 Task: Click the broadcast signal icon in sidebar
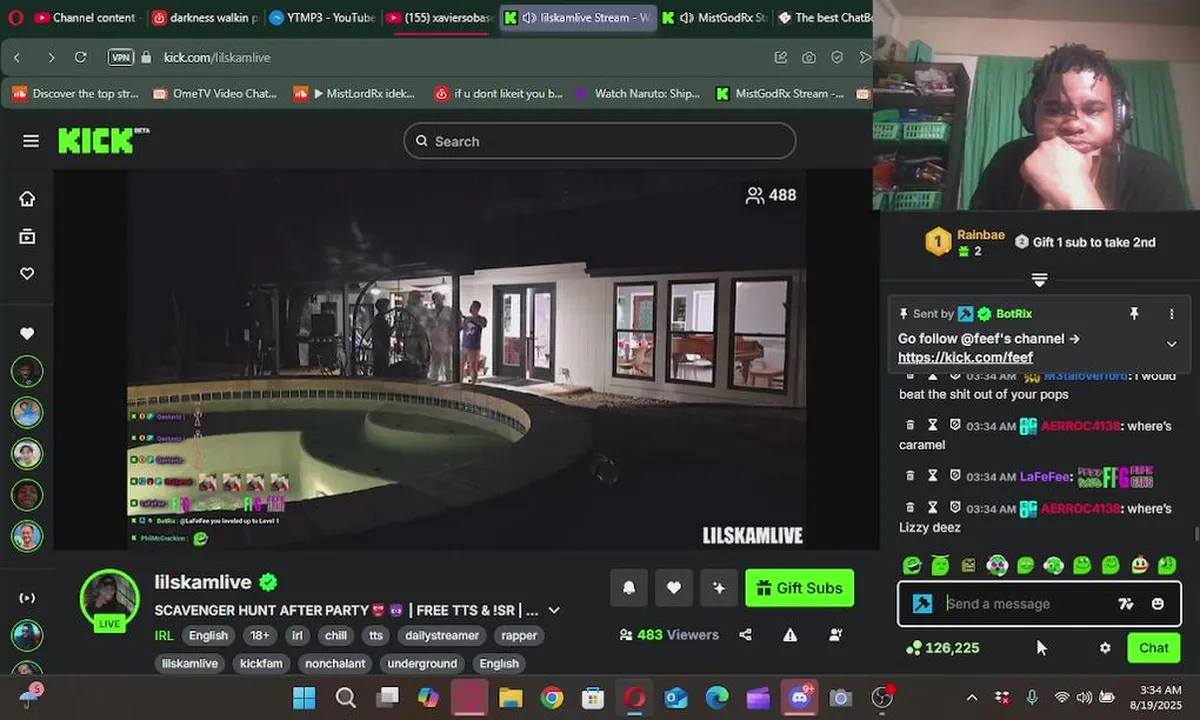pos(27,598)
